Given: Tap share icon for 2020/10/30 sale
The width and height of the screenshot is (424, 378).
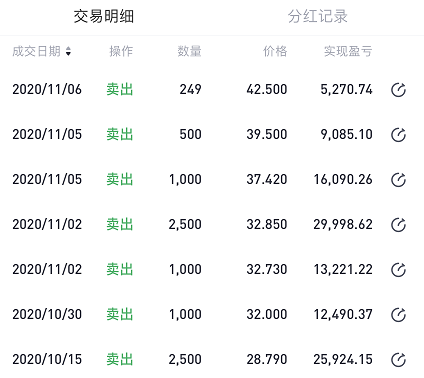Looking at the screenshot, I should point(398,315).
